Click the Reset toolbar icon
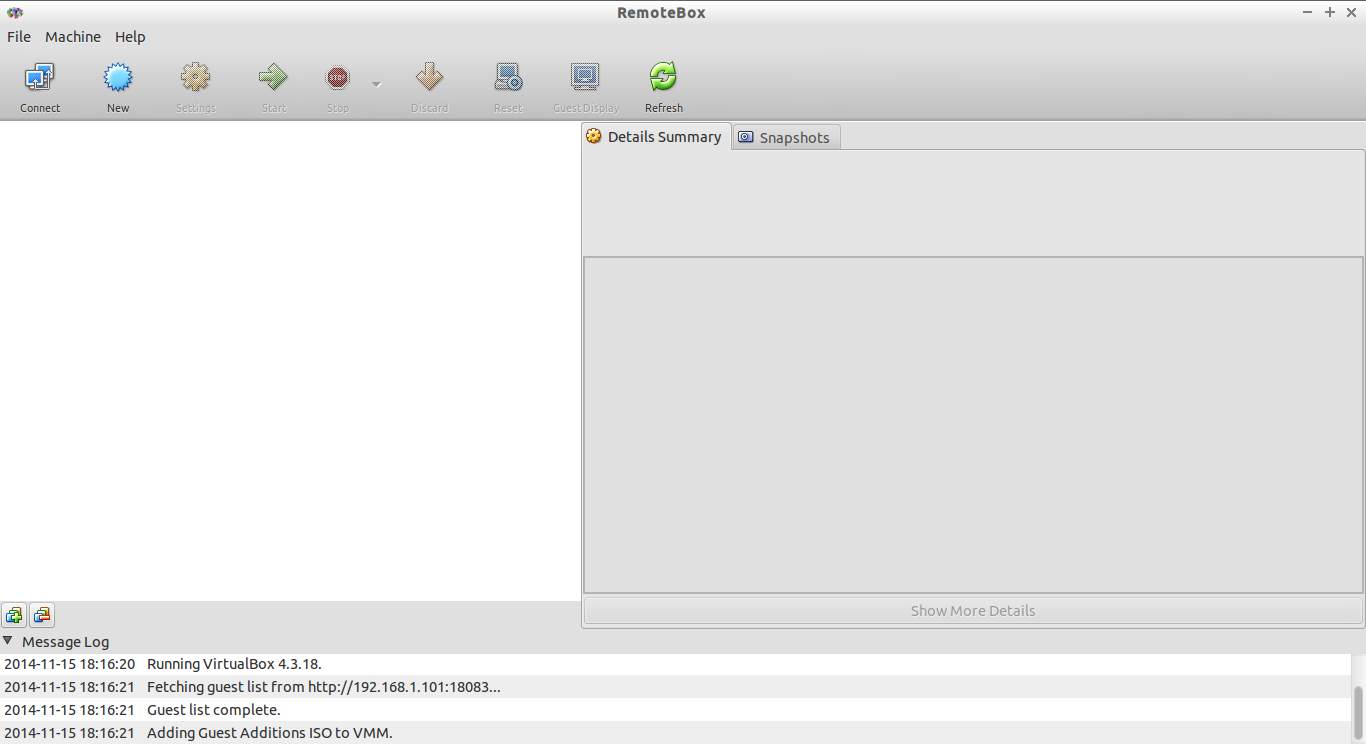 tap(508, 77)
